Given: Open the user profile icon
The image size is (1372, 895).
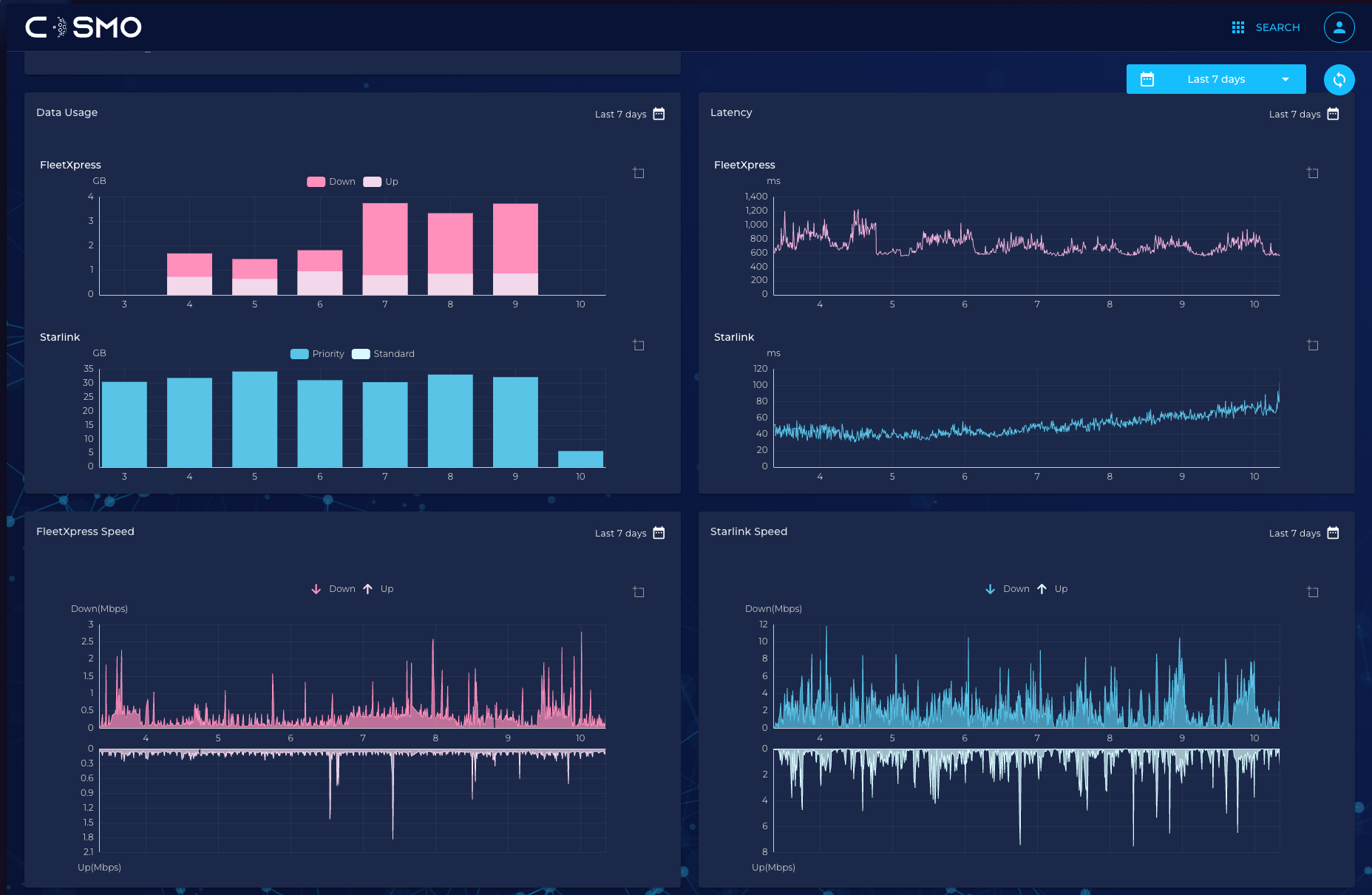Looking at the screenshot, I should tap(1339, 27).
